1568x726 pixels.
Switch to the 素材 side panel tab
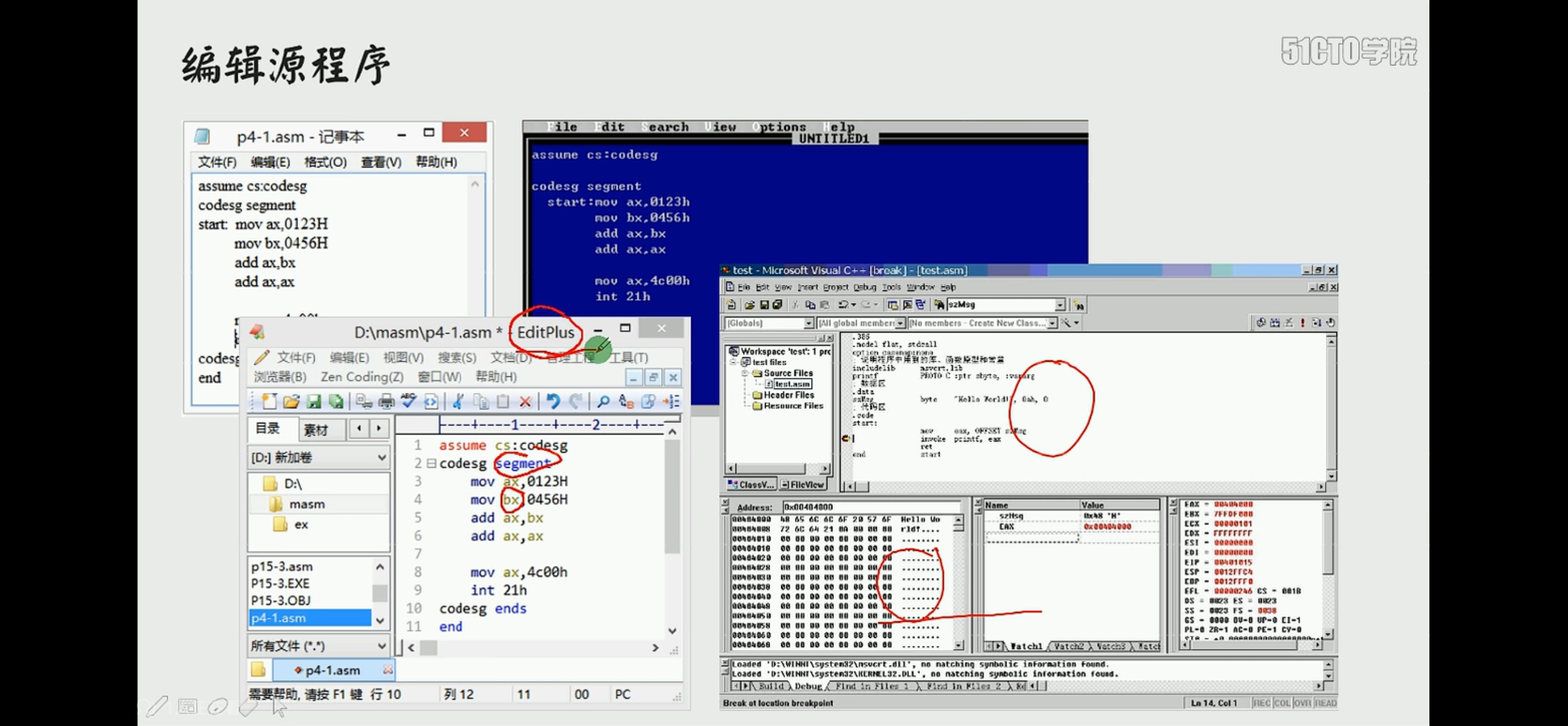(x=316, y=430)
